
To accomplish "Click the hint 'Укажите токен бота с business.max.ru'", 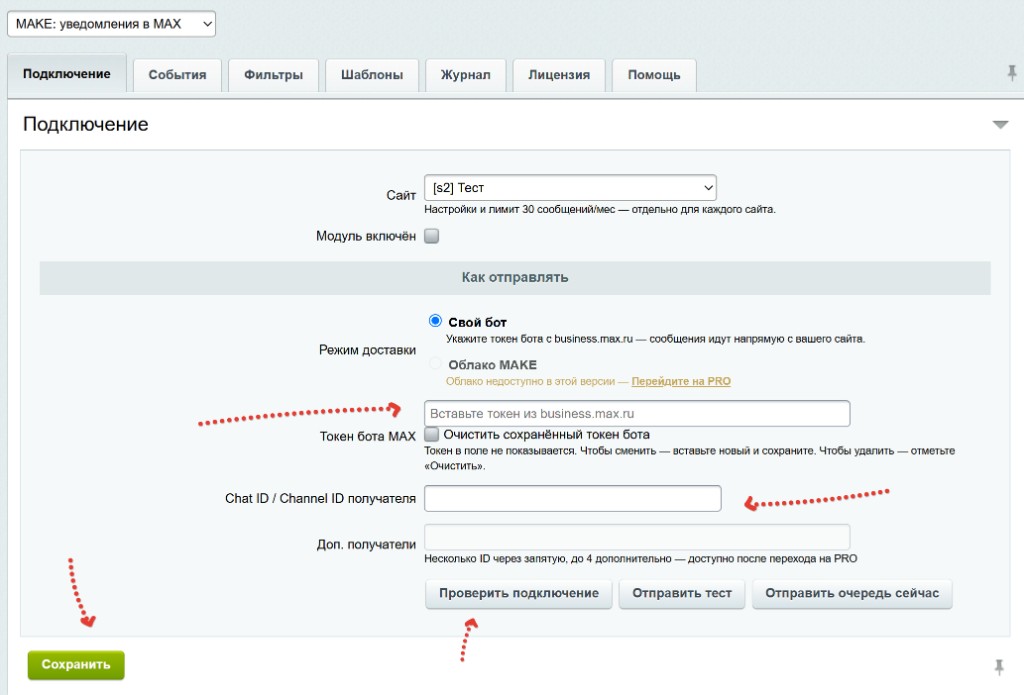I will (x=655, y=339).
